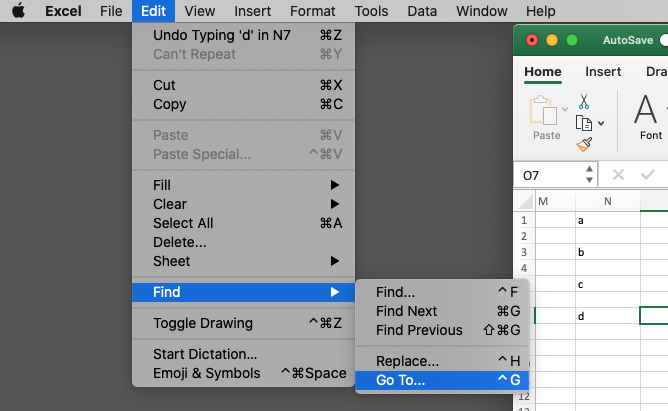Open the Apple menu
Screen dimensions: 668x411
pyautogui.click(x=18, y=11)
